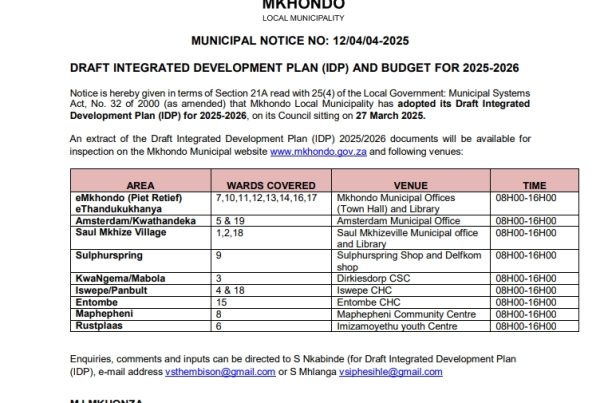Screen dimensions: 600x403
Task: Click the Saul Mkhizeville Municipal office venue cell
Action: (x=411, y=238)
